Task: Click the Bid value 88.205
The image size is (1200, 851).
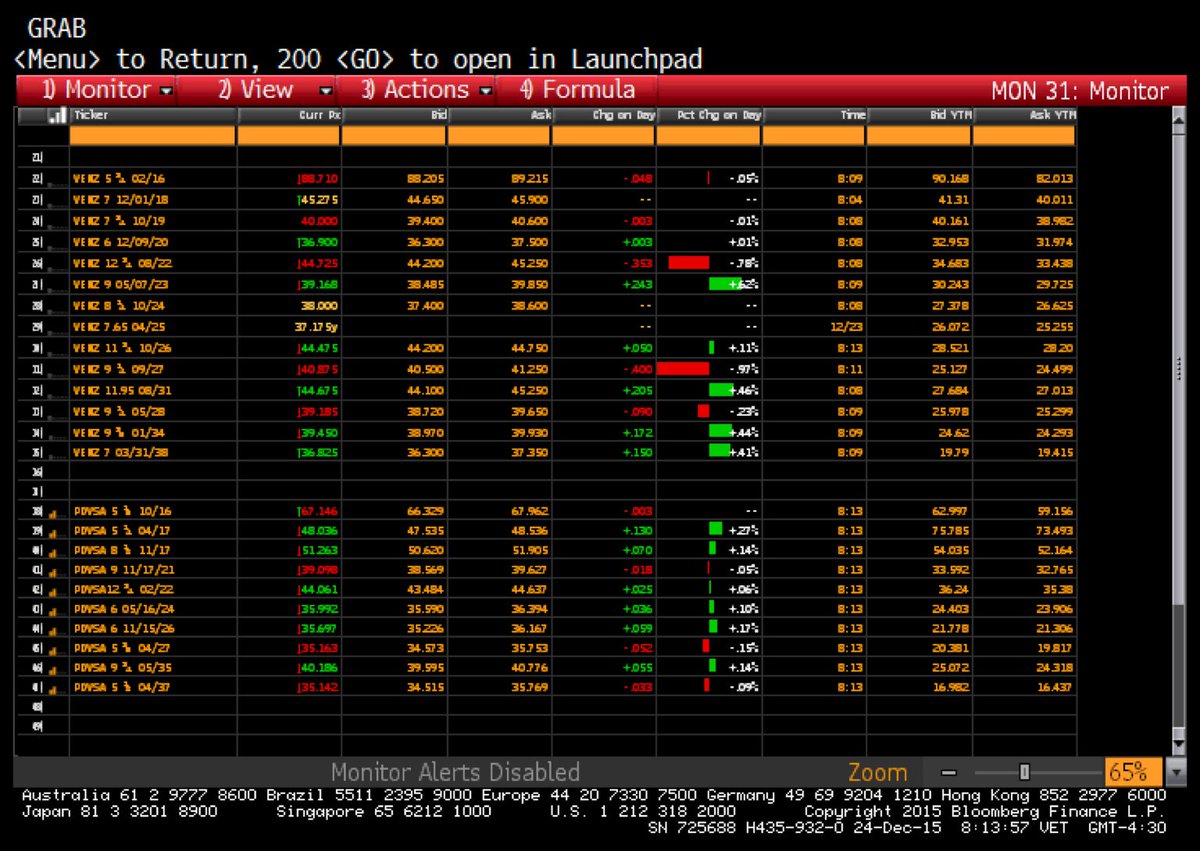Action: click(x=427, y=178)
